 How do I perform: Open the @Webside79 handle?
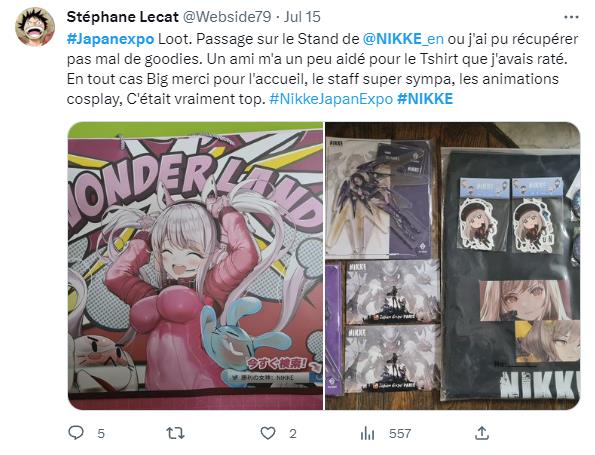point(227,17)
